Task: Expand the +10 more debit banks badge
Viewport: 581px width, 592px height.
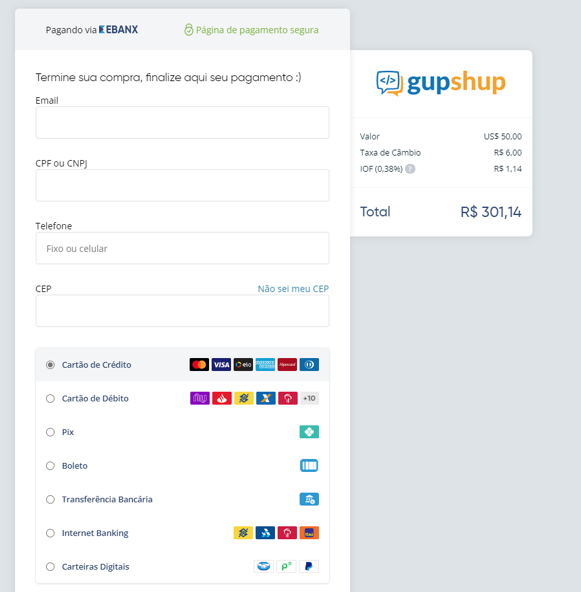Action: coord(309,398)
